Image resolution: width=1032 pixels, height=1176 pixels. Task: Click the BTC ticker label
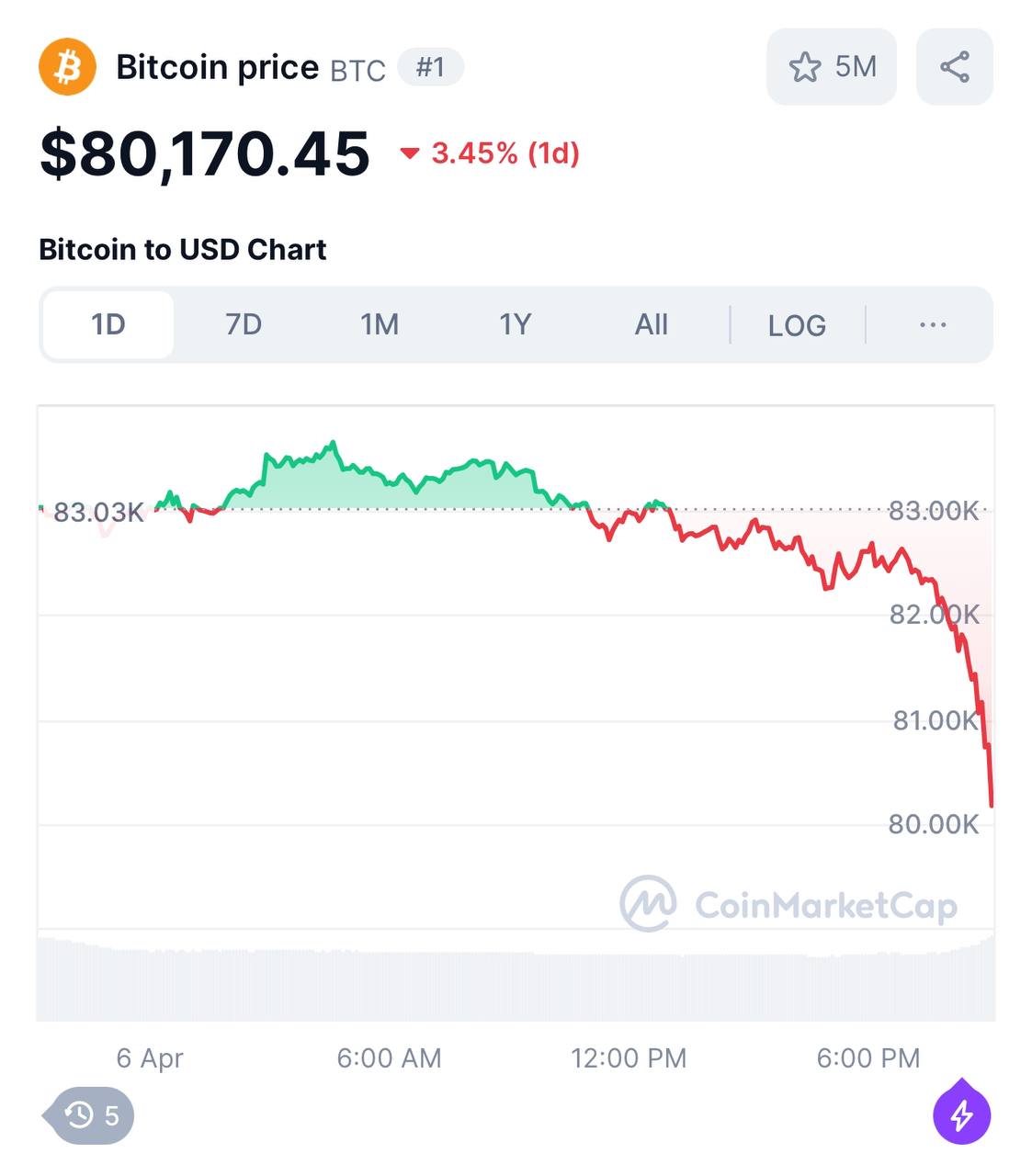click(x=357, y=71)
